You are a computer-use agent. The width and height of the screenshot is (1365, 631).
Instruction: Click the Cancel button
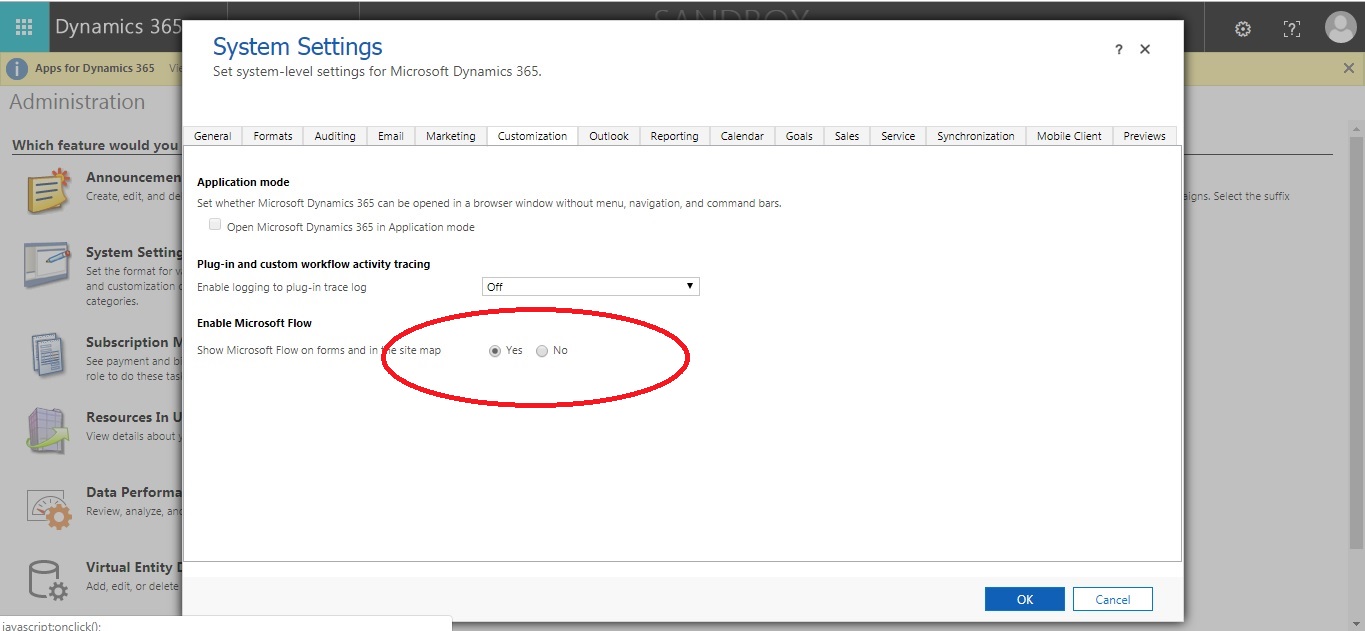pyautogui.click(x=1112, y=599)
